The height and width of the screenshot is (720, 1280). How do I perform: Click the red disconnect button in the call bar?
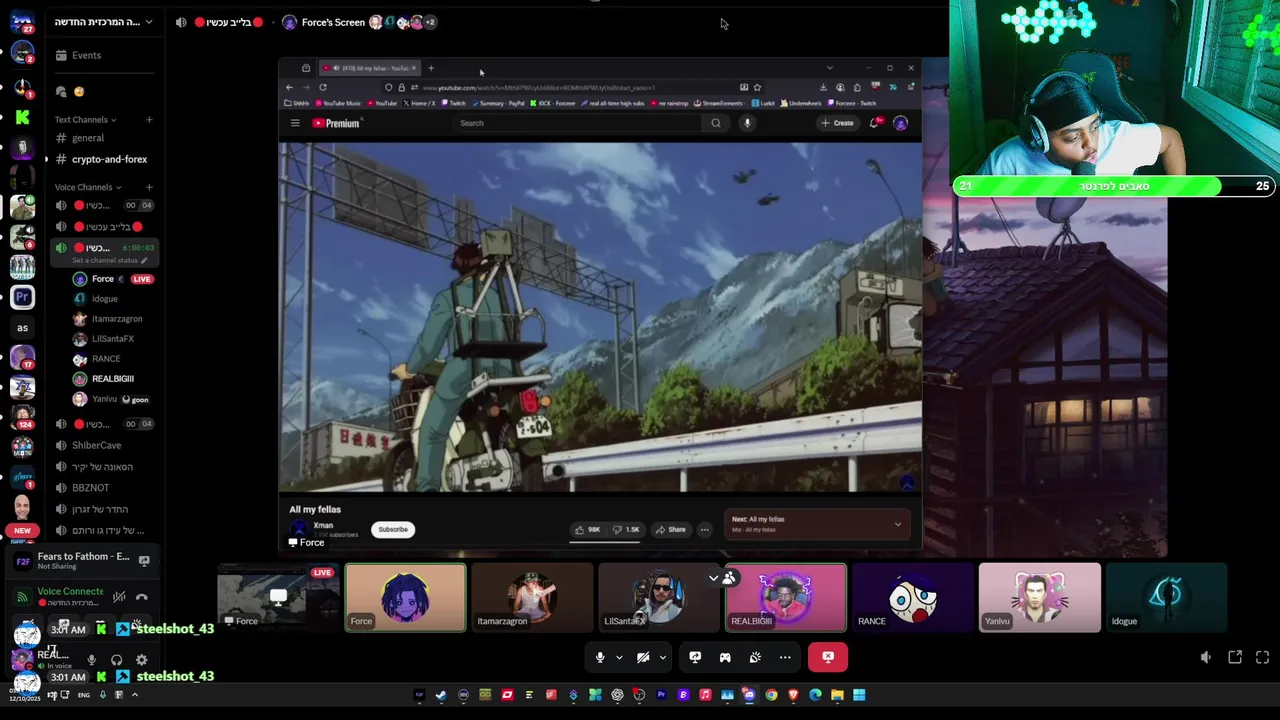pos(828,657)
